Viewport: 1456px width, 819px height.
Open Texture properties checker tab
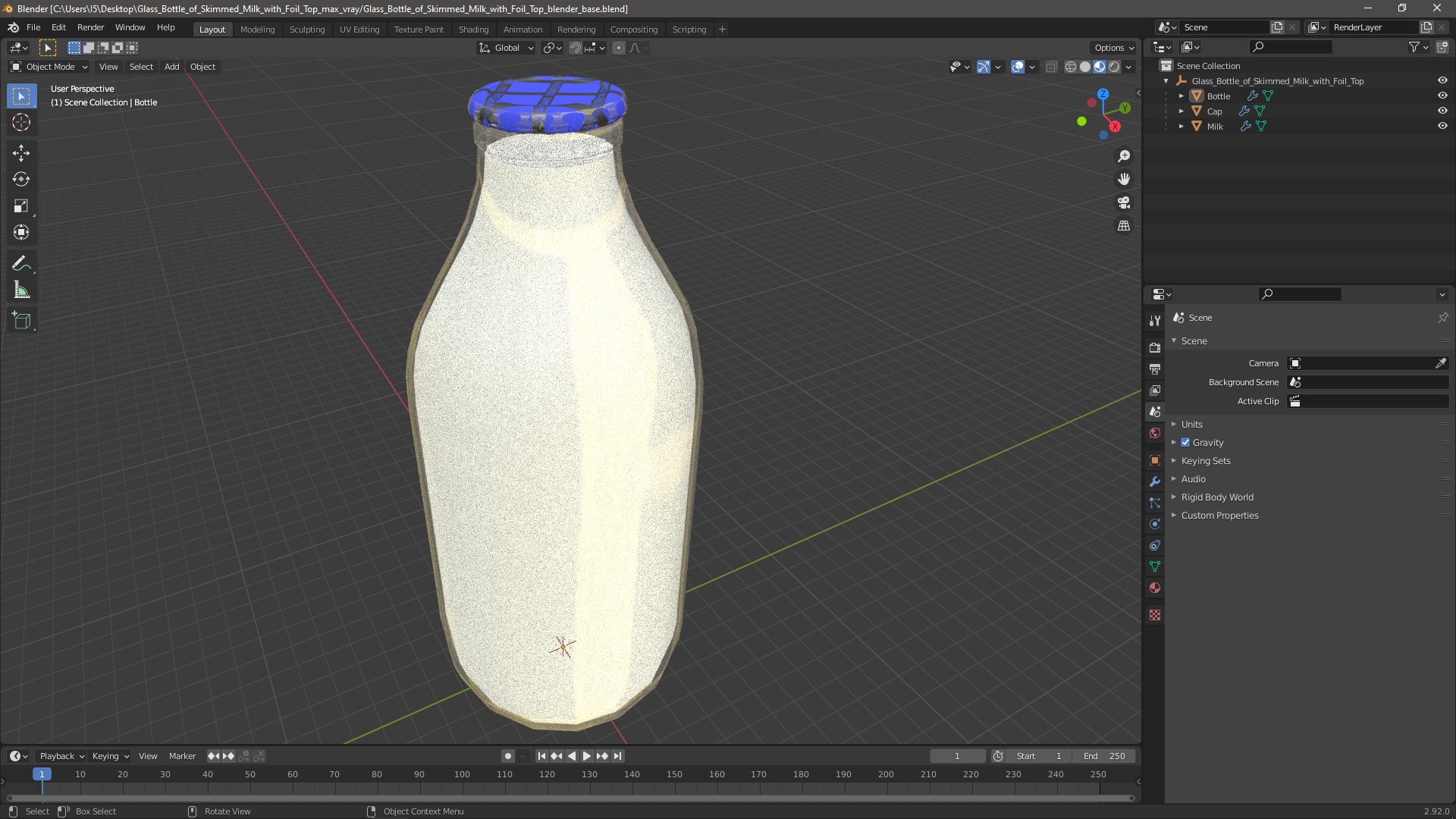click(x=1155, y=615)
